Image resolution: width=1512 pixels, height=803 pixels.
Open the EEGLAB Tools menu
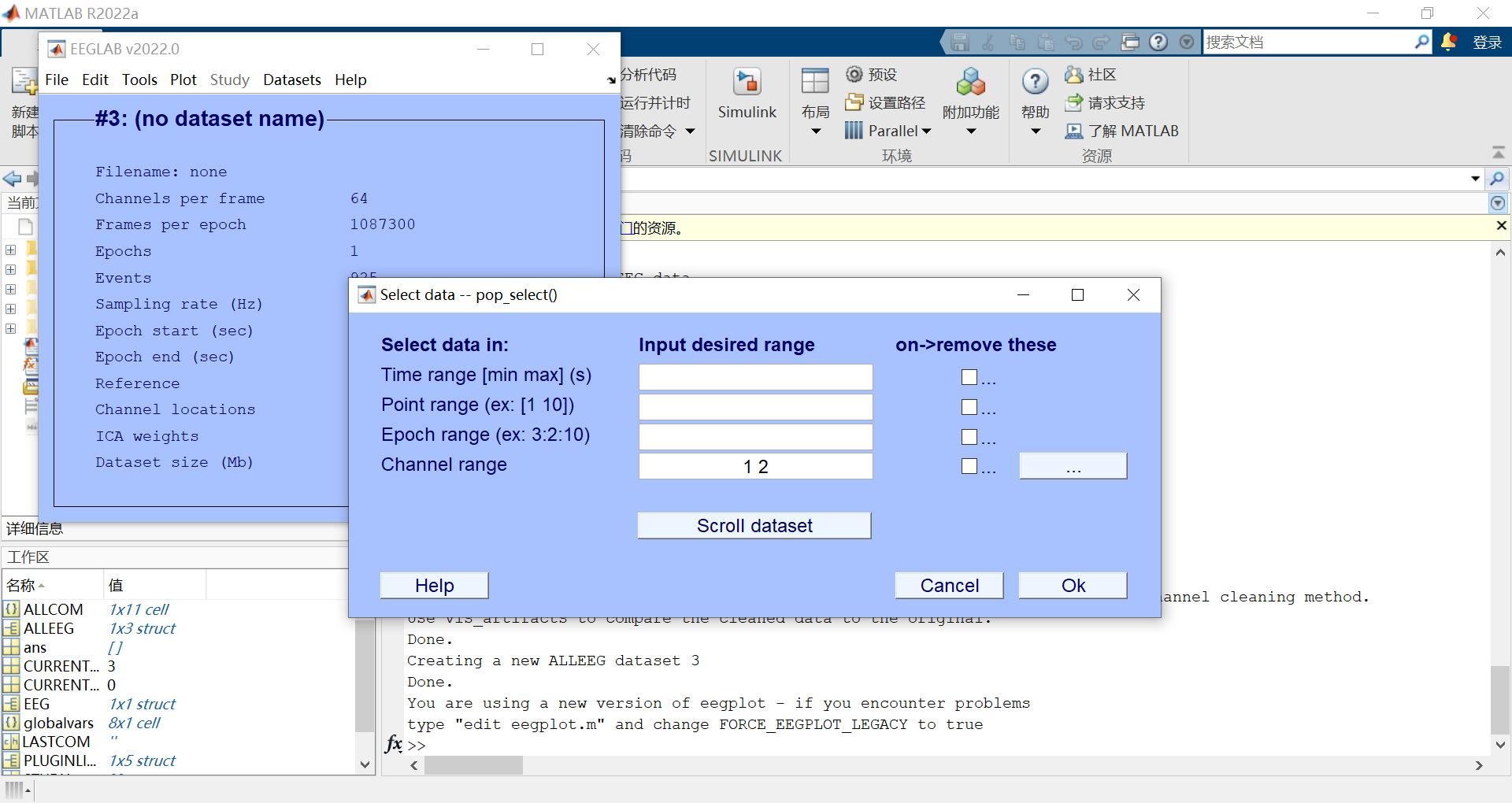pyautogui.click(x=139, y=80)
